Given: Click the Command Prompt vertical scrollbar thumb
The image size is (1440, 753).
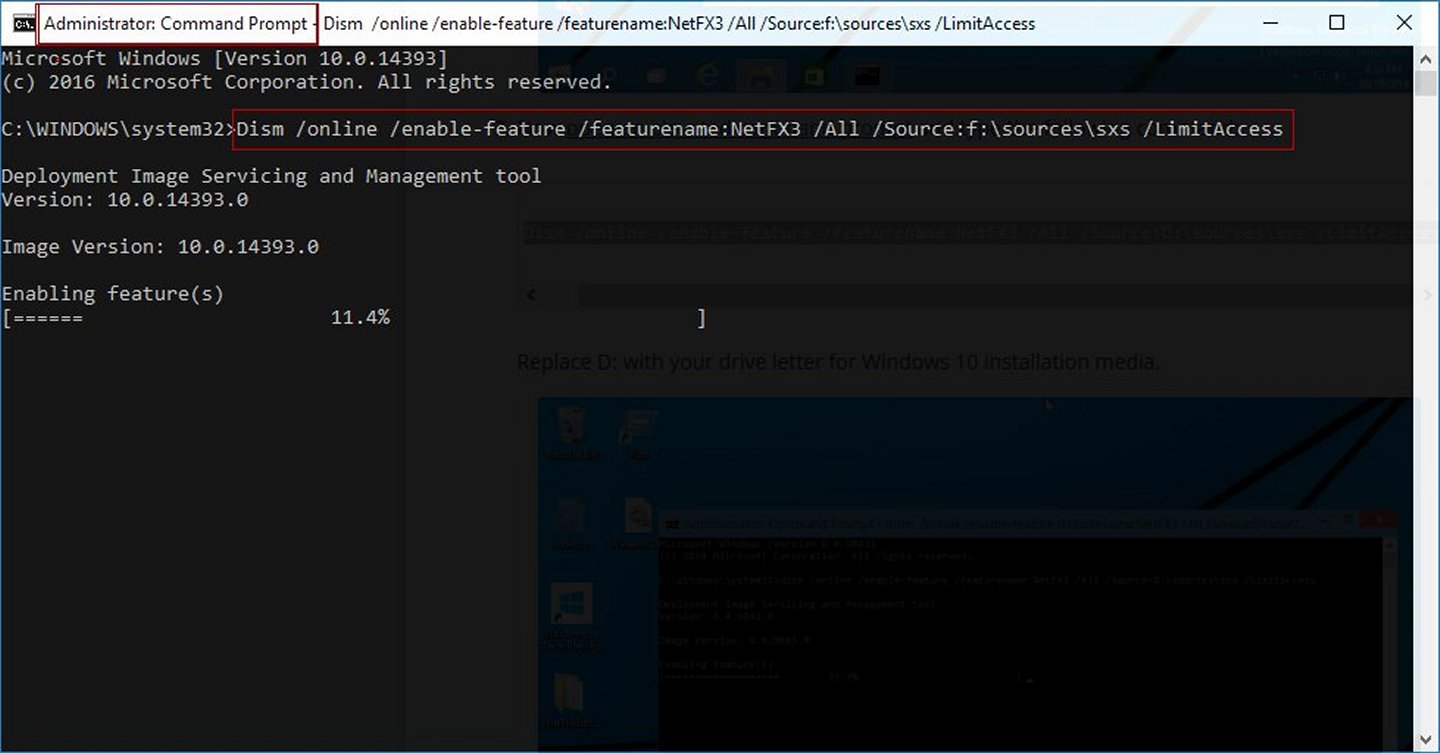Looking at the screenshot, I should coord(1424,82).
